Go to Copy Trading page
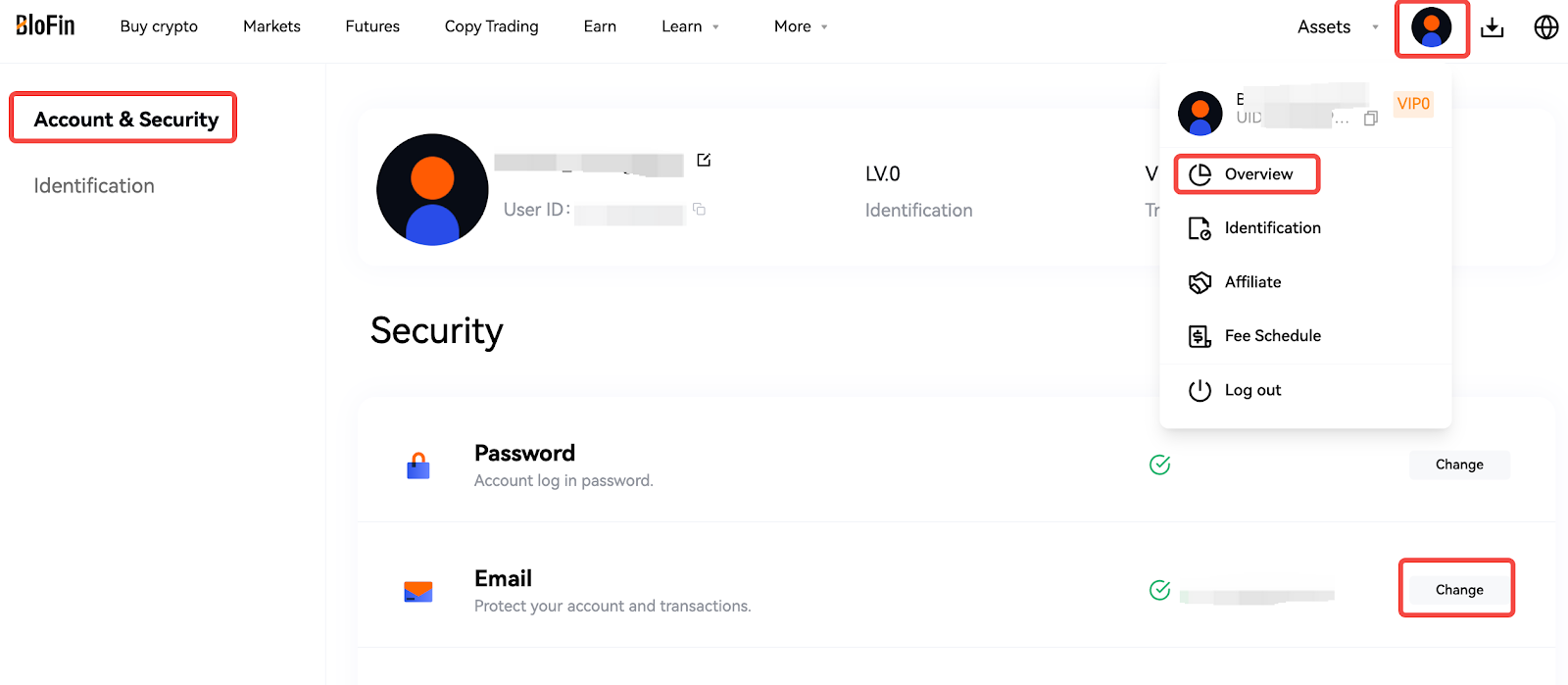Viewport: 1568px width, 685px height. [491, 26]
